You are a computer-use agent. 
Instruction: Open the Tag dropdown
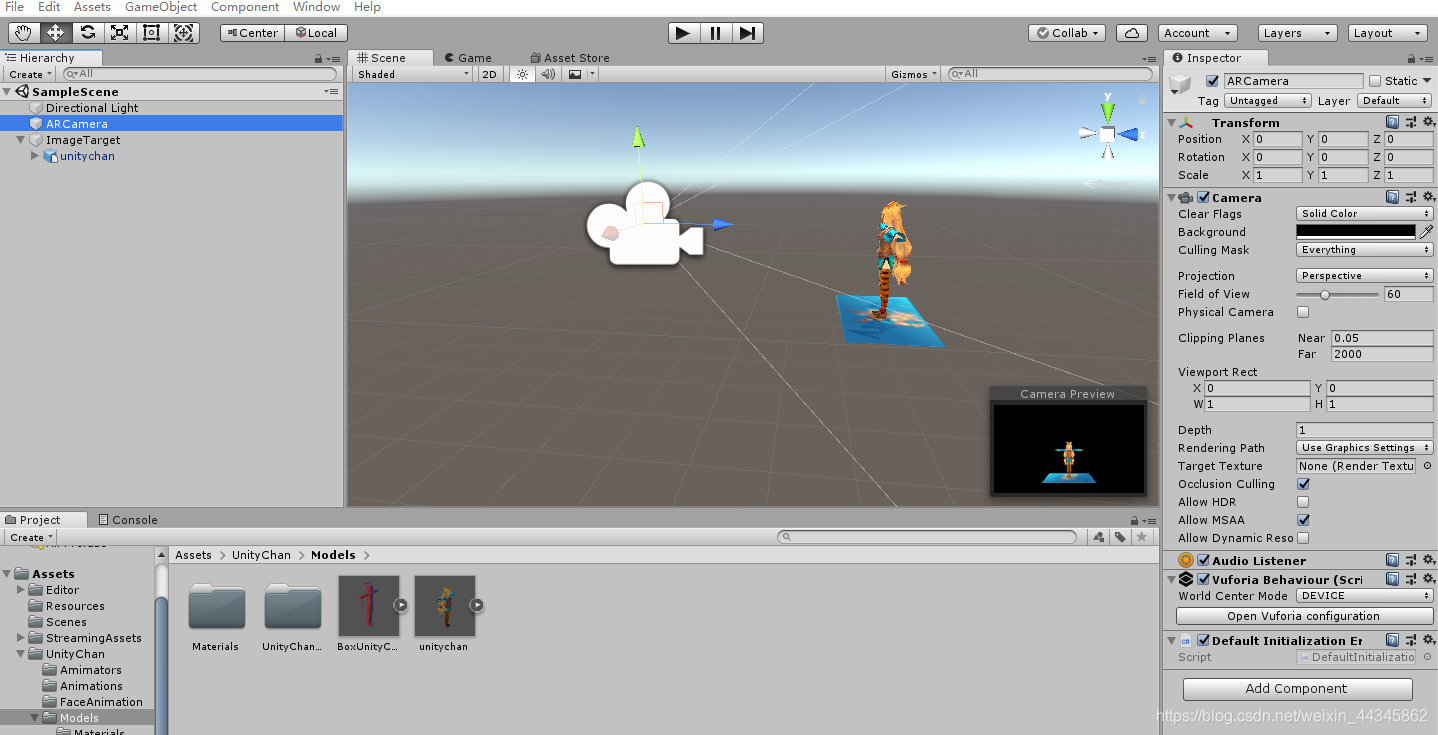(x=1268, y=101)
